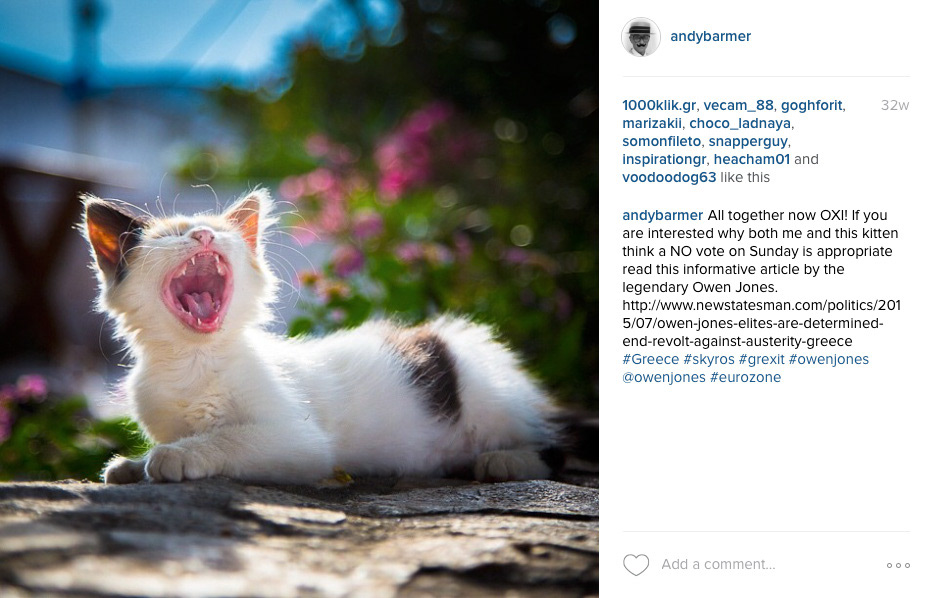Browse the #eurozone hashtag
Image resolution: width=934 pixels, height=598 pixels.
pyautogui.click(x=745, y=377)
